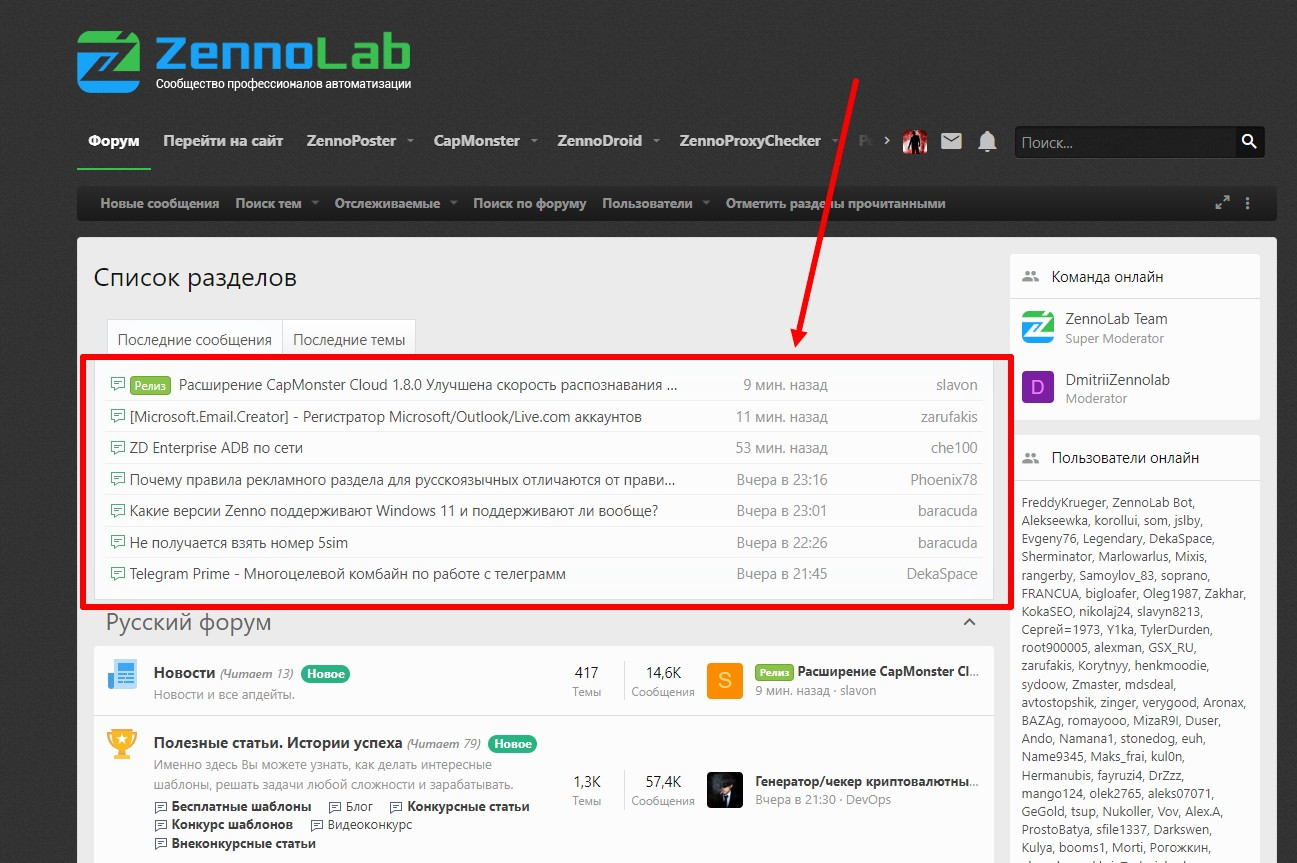This screenshot has width=1297, height=863.
Task: Open the orange S avatar of slavon
Action: click(x=725, y=681)
